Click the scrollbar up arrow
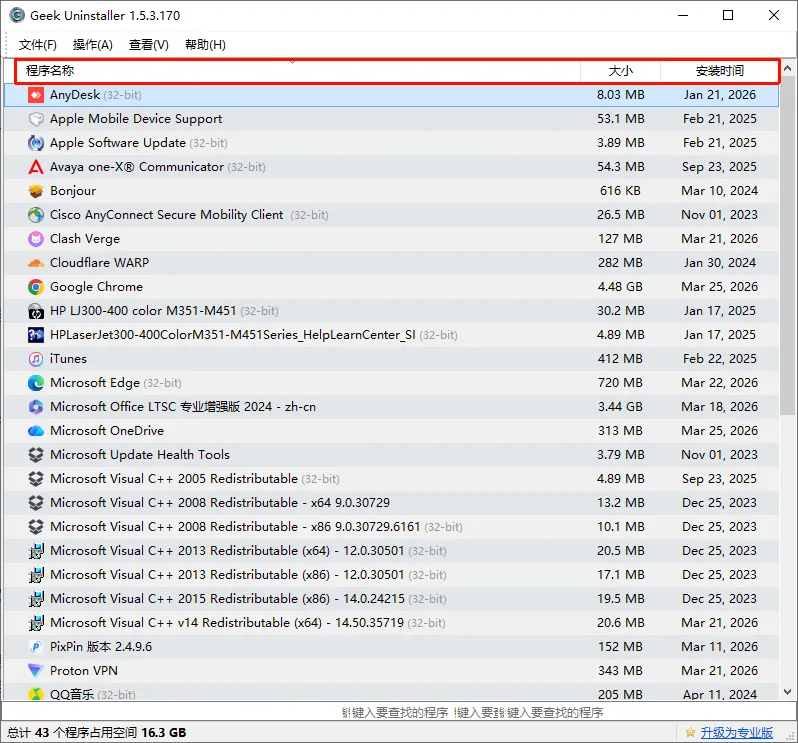Screen dimensions: 798x743 coord(787,68)
